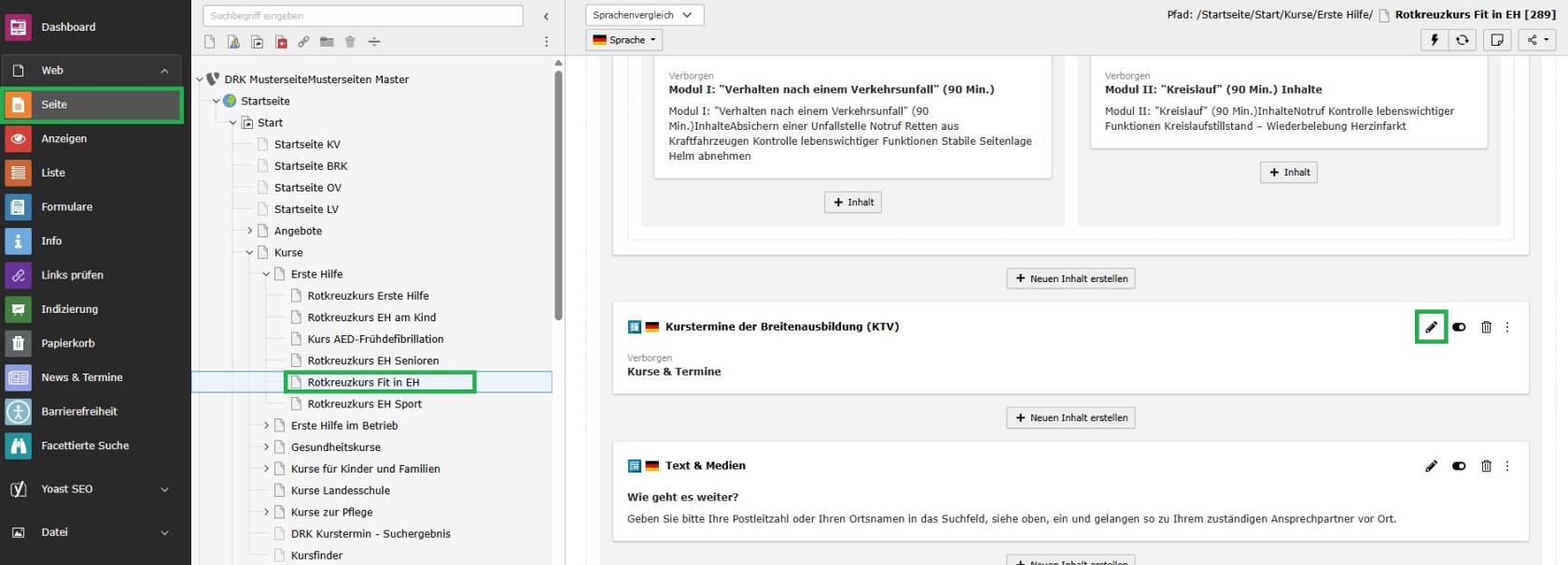Click Neuen Inhalt erstellen above Kurstermine element
1568x565 pixels.
pyautogui.click(x=1071, y=278)
